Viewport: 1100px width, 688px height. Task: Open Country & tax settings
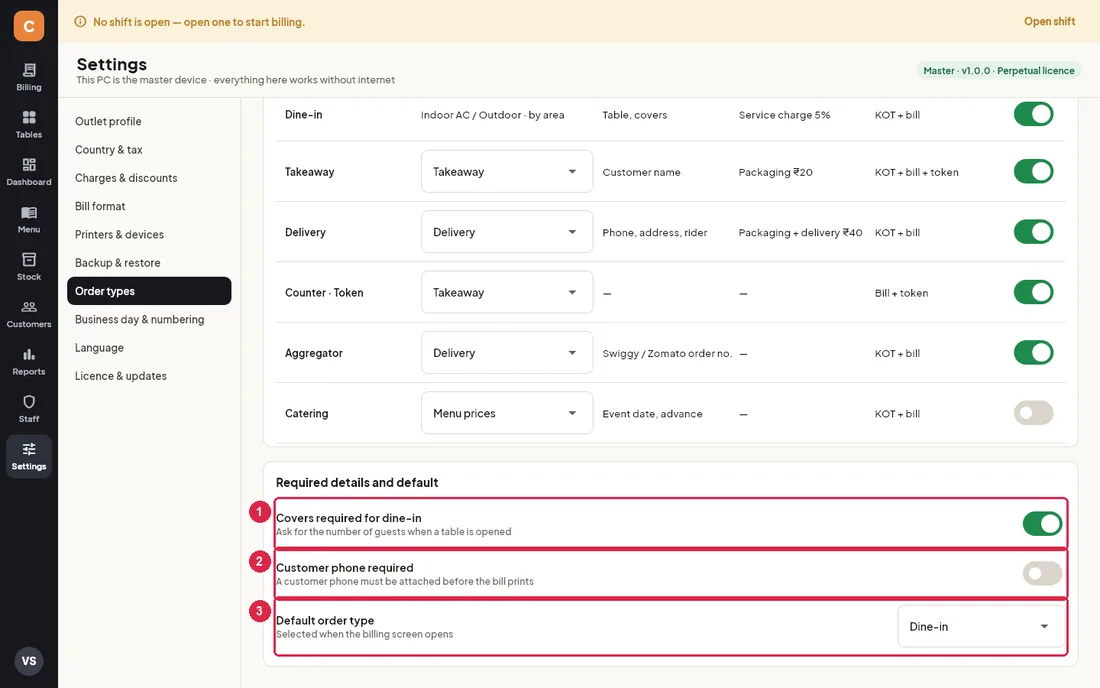pos(149,149)
